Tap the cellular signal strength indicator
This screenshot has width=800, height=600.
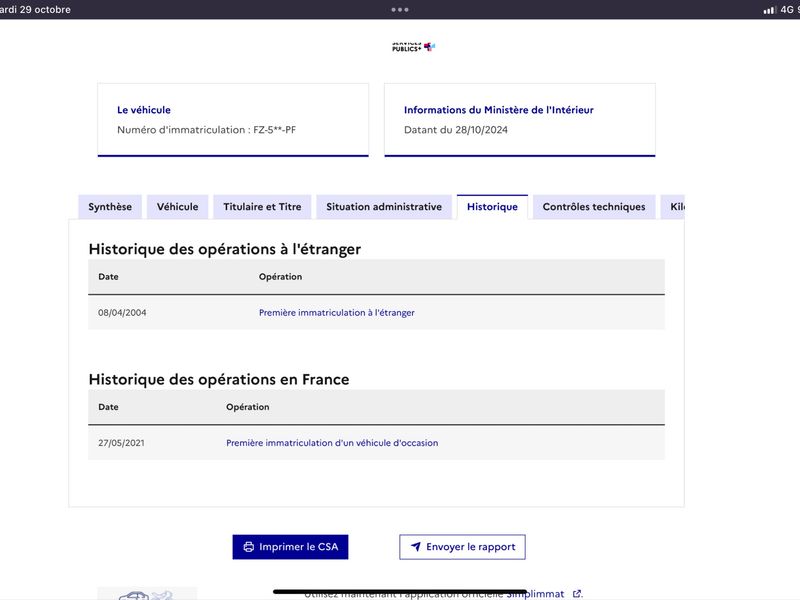769,10
